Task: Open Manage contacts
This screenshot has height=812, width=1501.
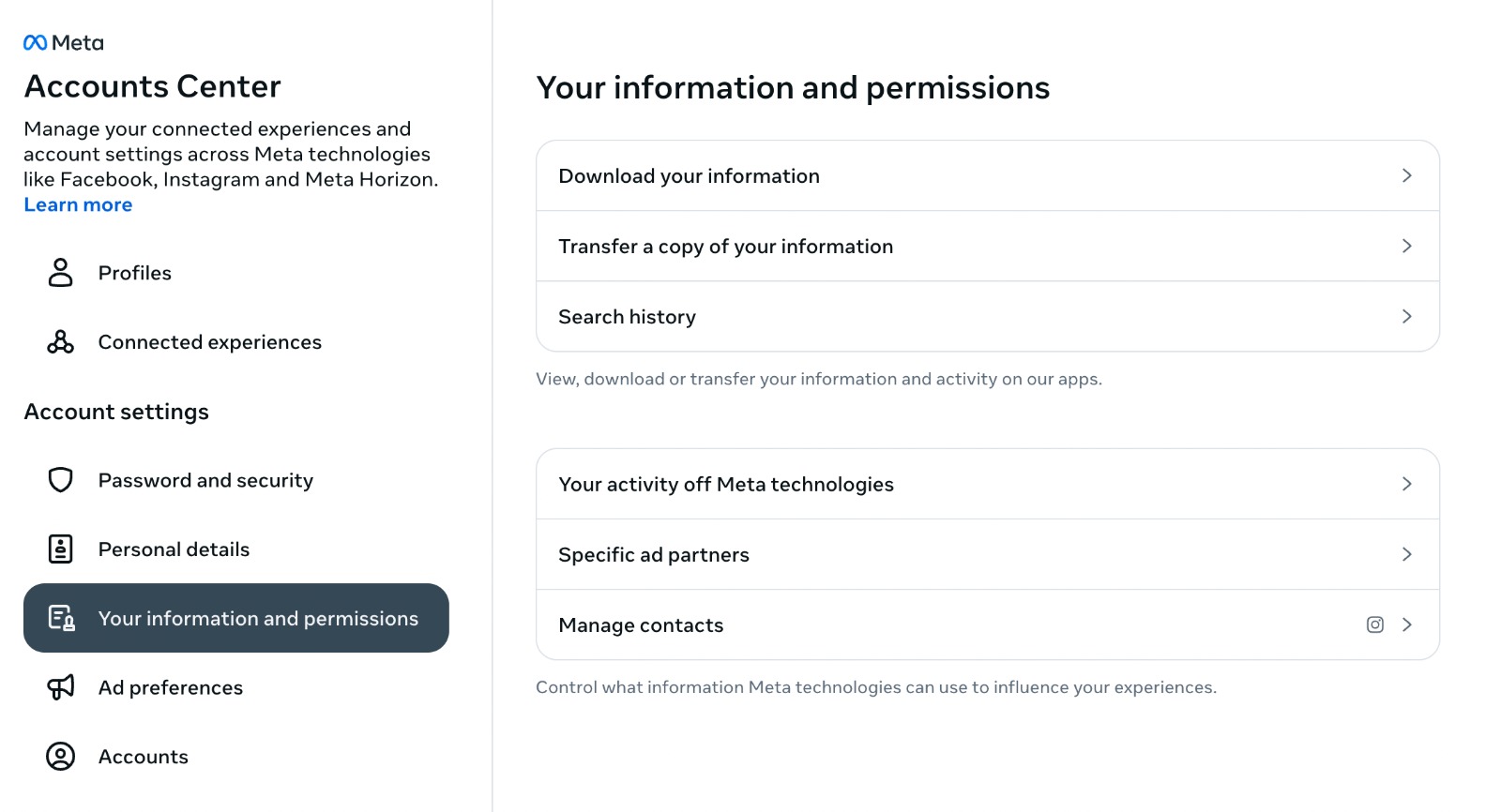Action: click(x=987, y=624)
